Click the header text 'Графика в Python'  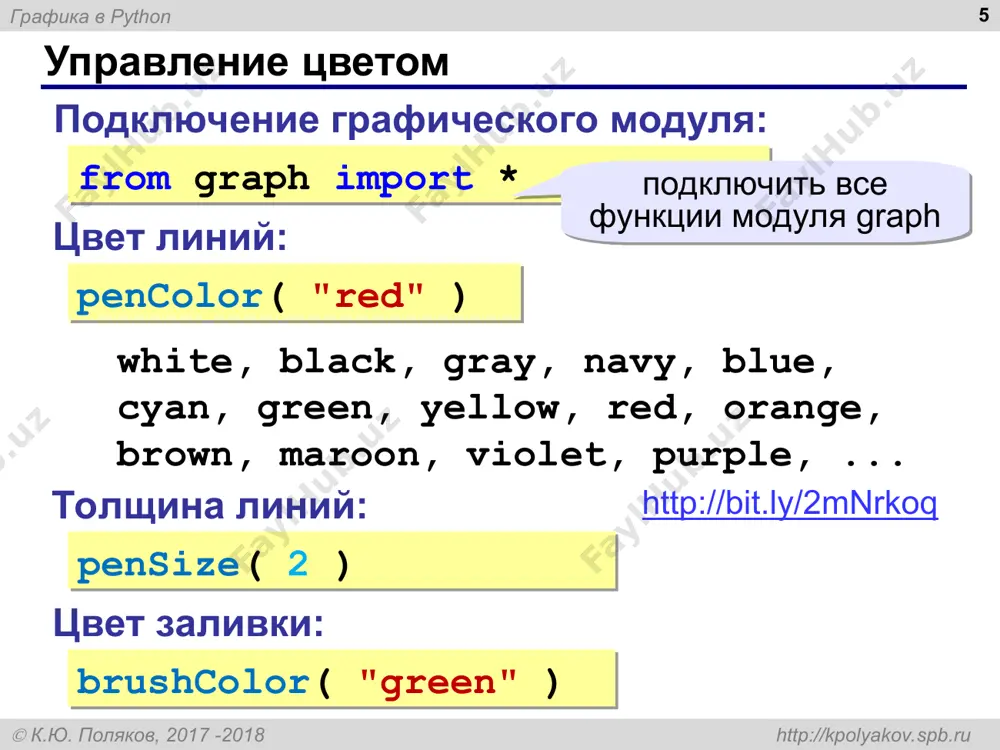tap(91, 17)
